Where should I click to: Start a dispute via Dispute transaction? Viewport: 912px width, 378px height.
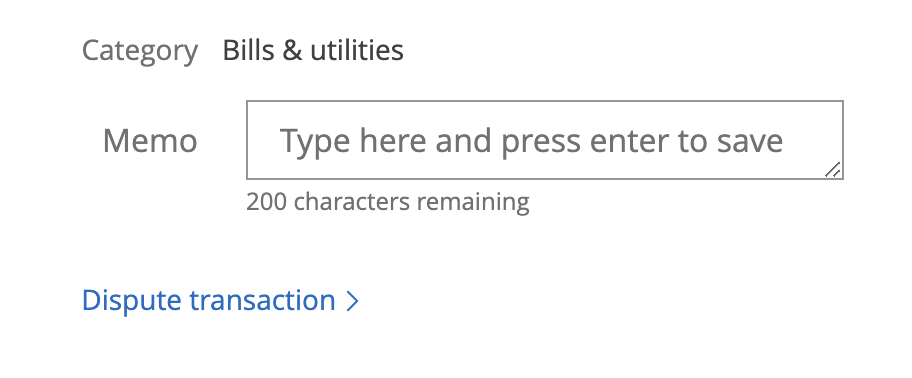point(220,301)
